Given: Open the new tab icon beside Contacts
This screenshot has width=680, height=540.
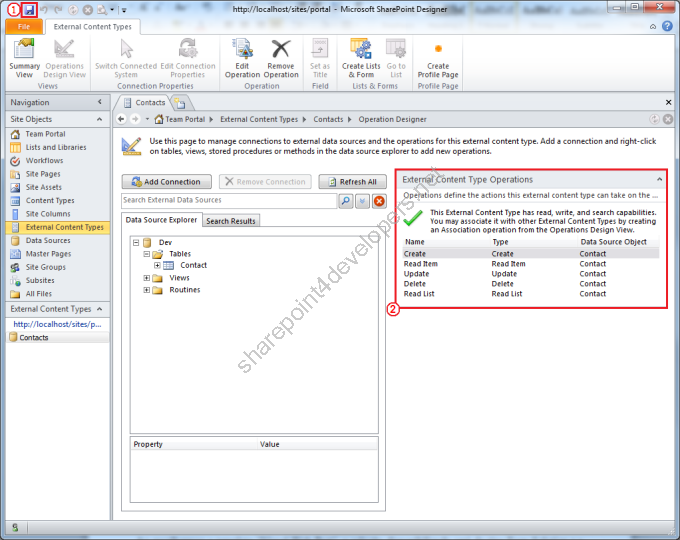Looking at the screenshot, I should (x=180, y=103).
